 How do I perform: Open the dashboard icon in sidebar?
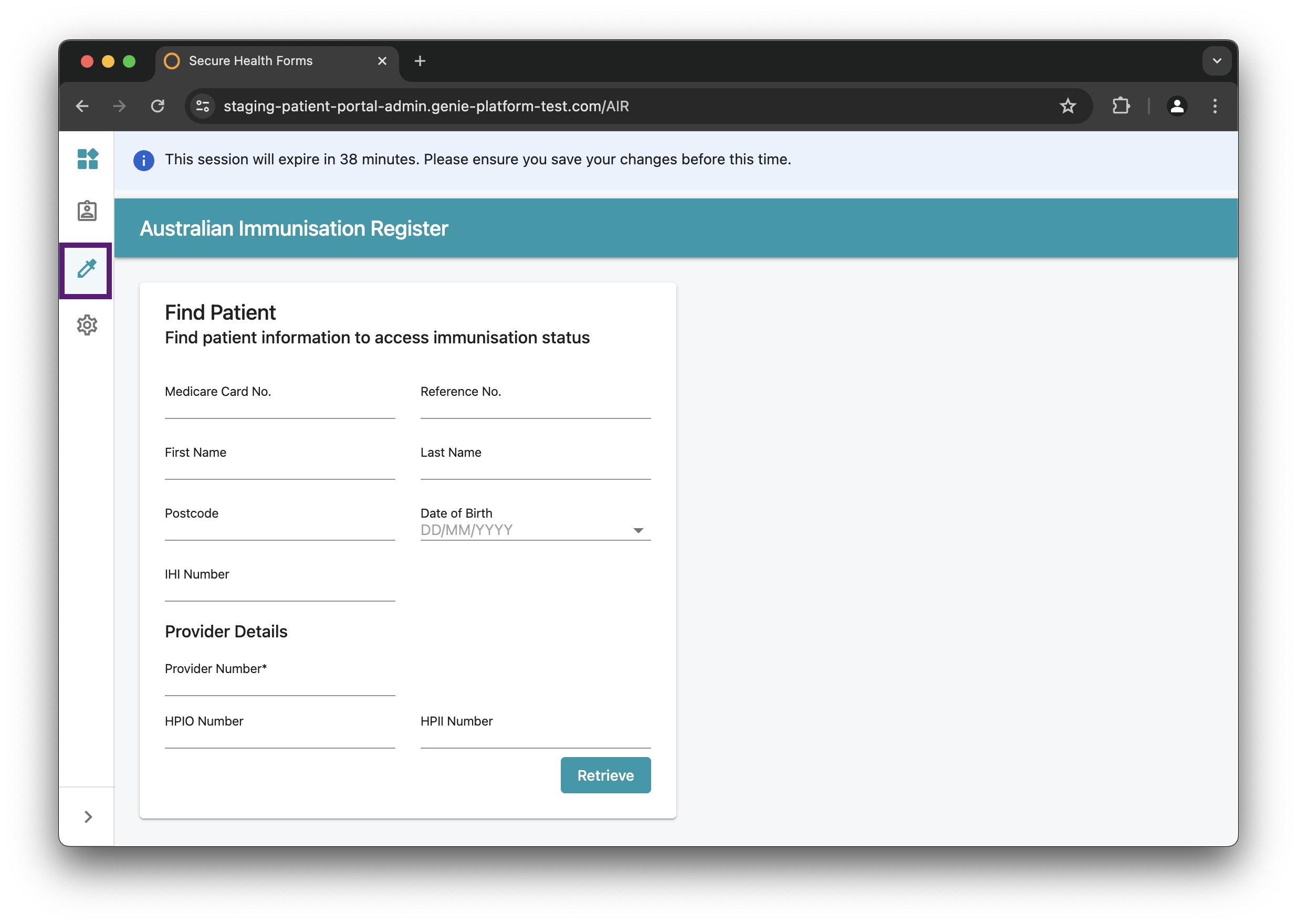[x=87, y=159]
